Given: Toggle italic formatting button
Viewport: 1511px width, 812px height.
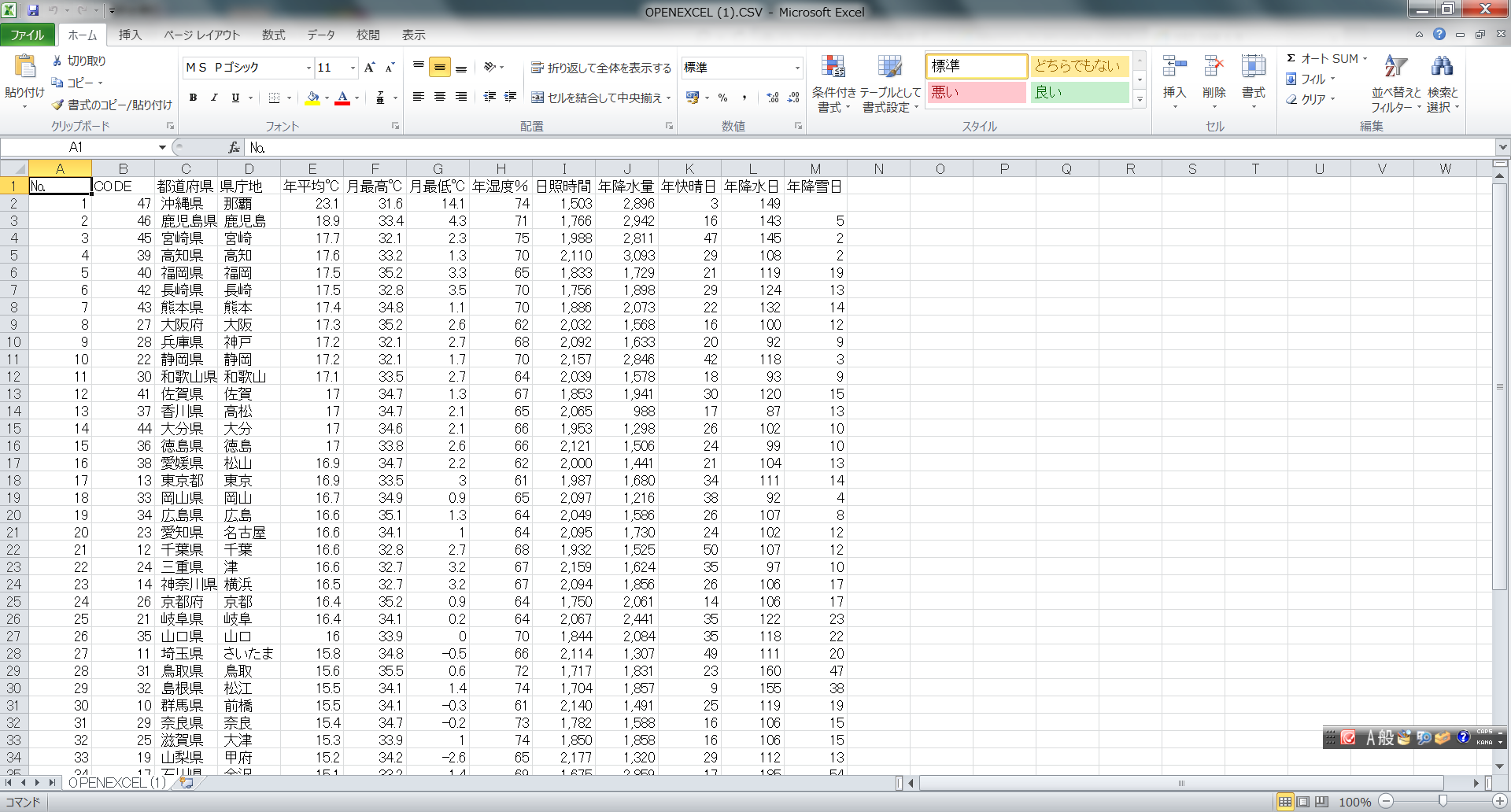Looking at the screenshot, I should pyautogui.click(x=213, y=98).
